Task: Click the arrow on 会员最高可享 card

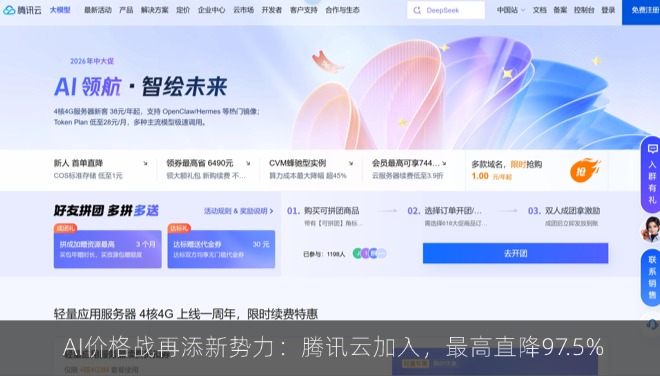Action: (x=444, y=163)
